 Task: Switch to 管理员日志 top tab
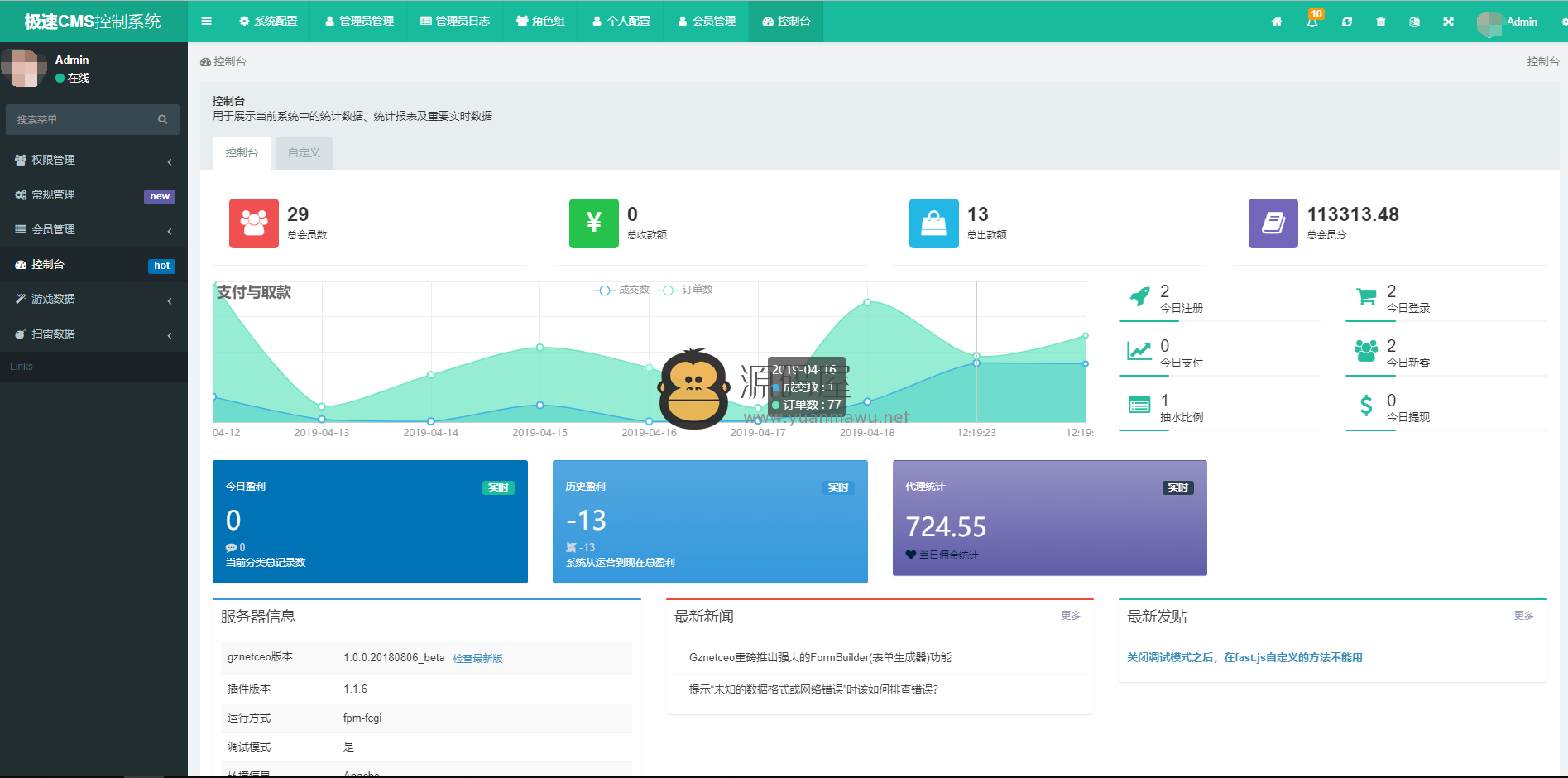(455, 22)
